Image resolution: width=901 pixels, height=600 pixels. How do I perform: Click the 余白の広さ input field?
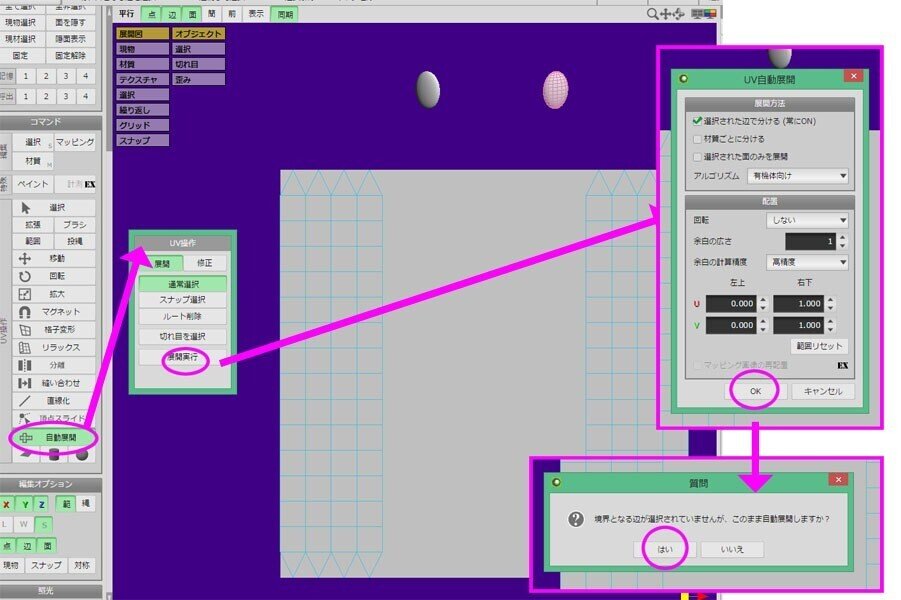(810, 241)
